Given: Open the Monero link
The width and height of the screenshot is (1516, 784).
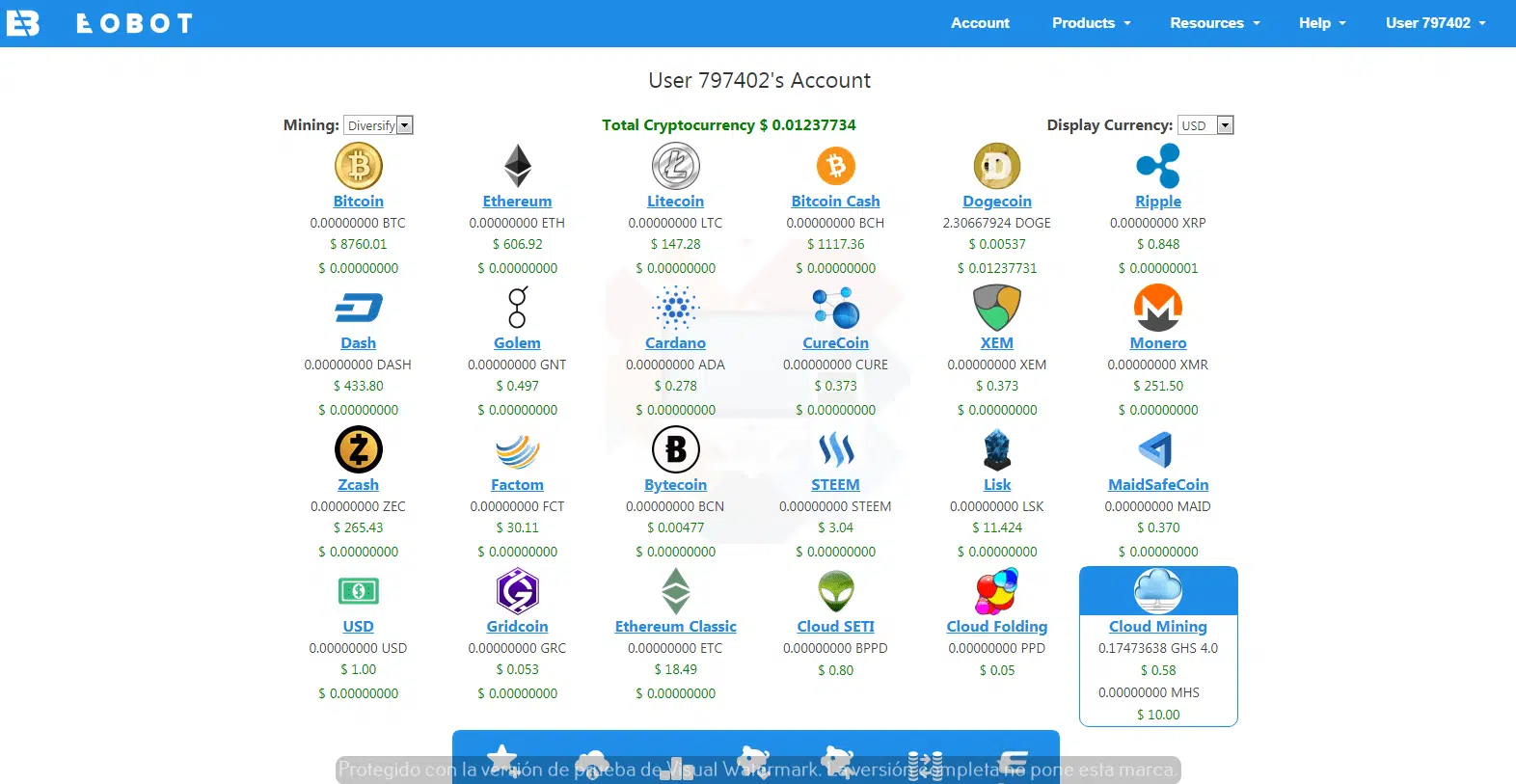Looking at the screenshot, I should pyautogui.click(x=1158, y=343).
